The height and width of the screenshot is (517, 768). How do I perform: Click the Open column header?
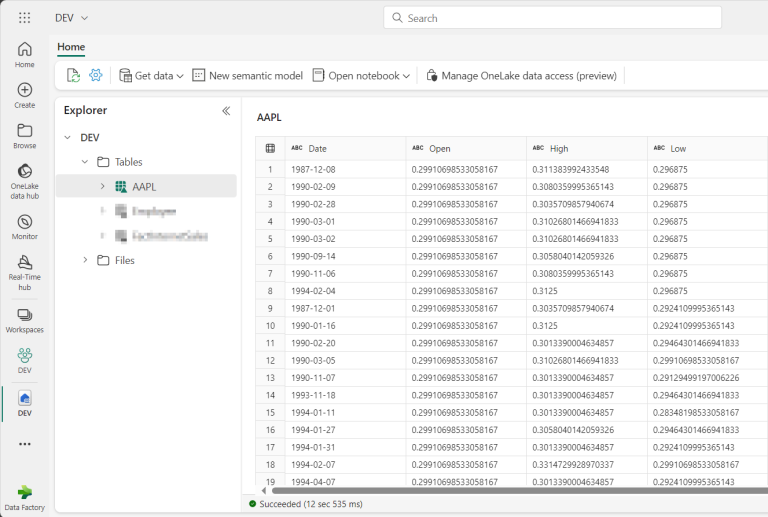466,148
